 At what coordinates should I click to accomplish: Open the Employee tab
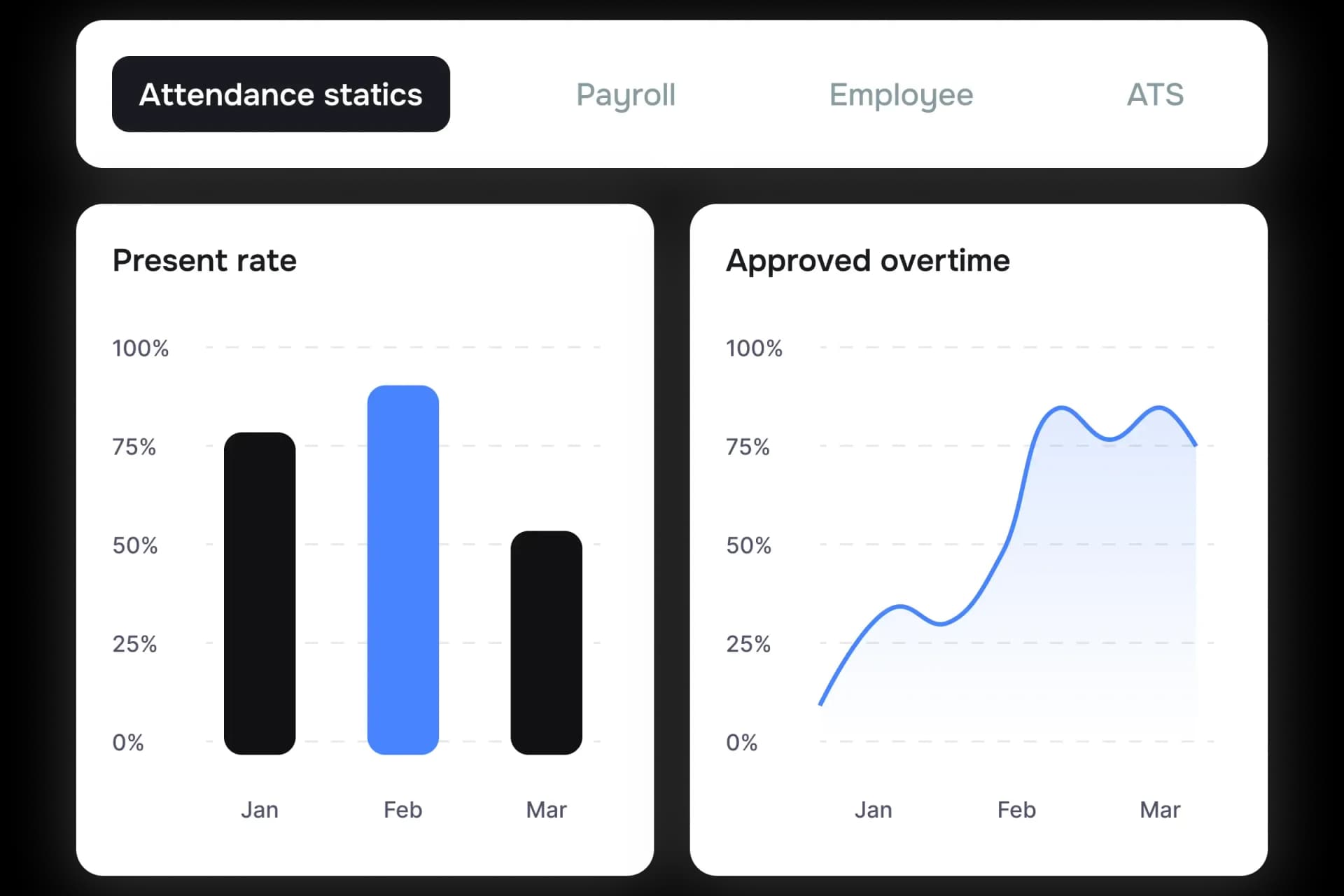pos(900,94)
